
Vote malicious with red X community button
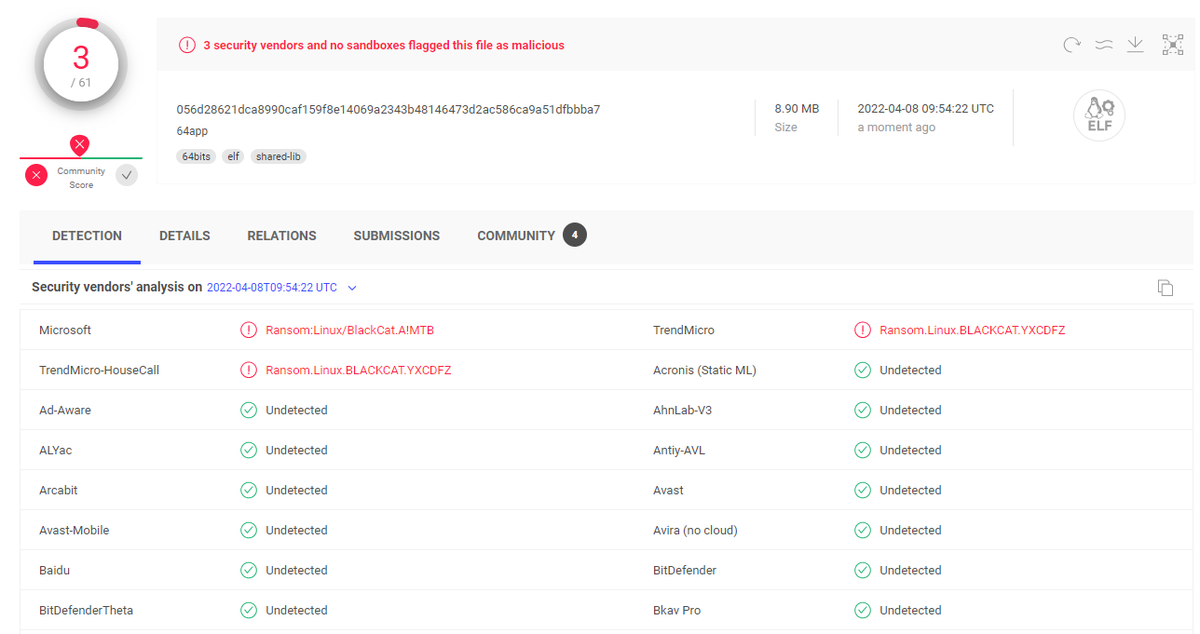(37, 175)
